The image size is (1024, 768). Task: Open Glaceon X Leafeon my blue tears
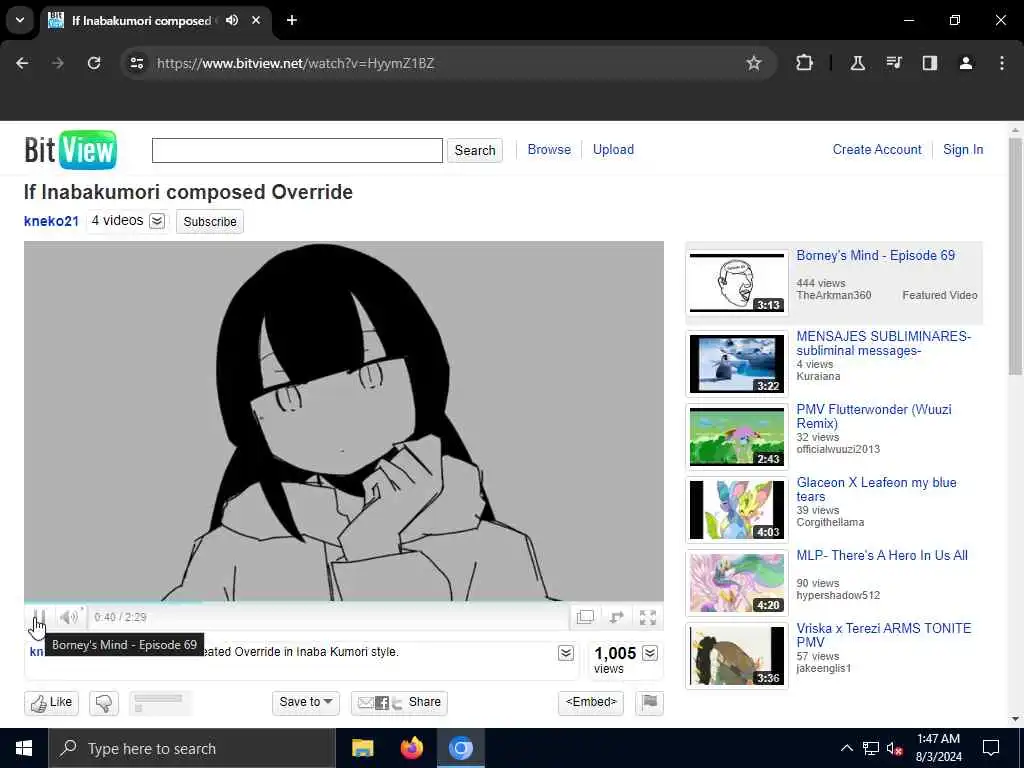[x=876, y=489]
